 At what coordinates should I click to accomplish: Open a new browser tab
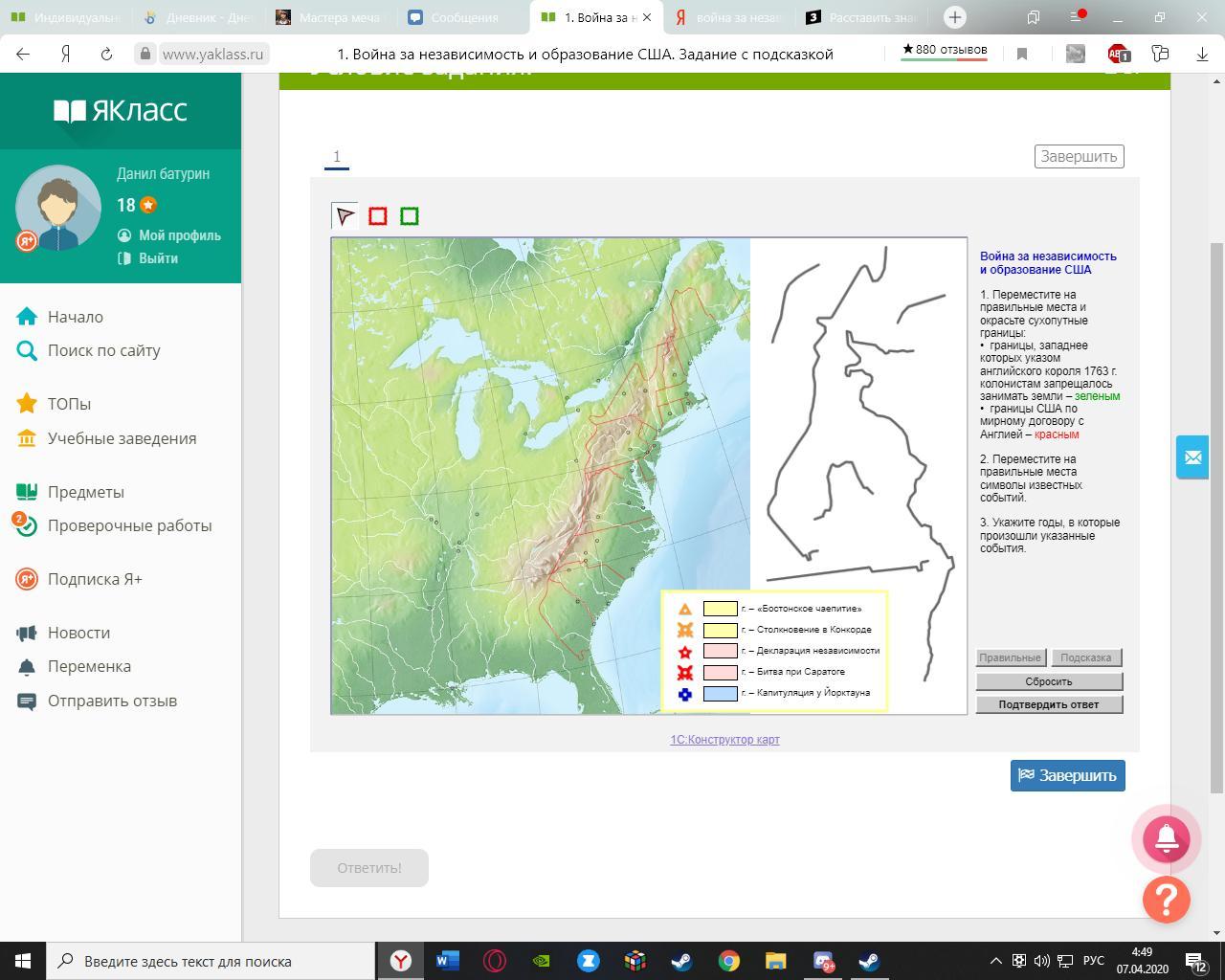954,17
